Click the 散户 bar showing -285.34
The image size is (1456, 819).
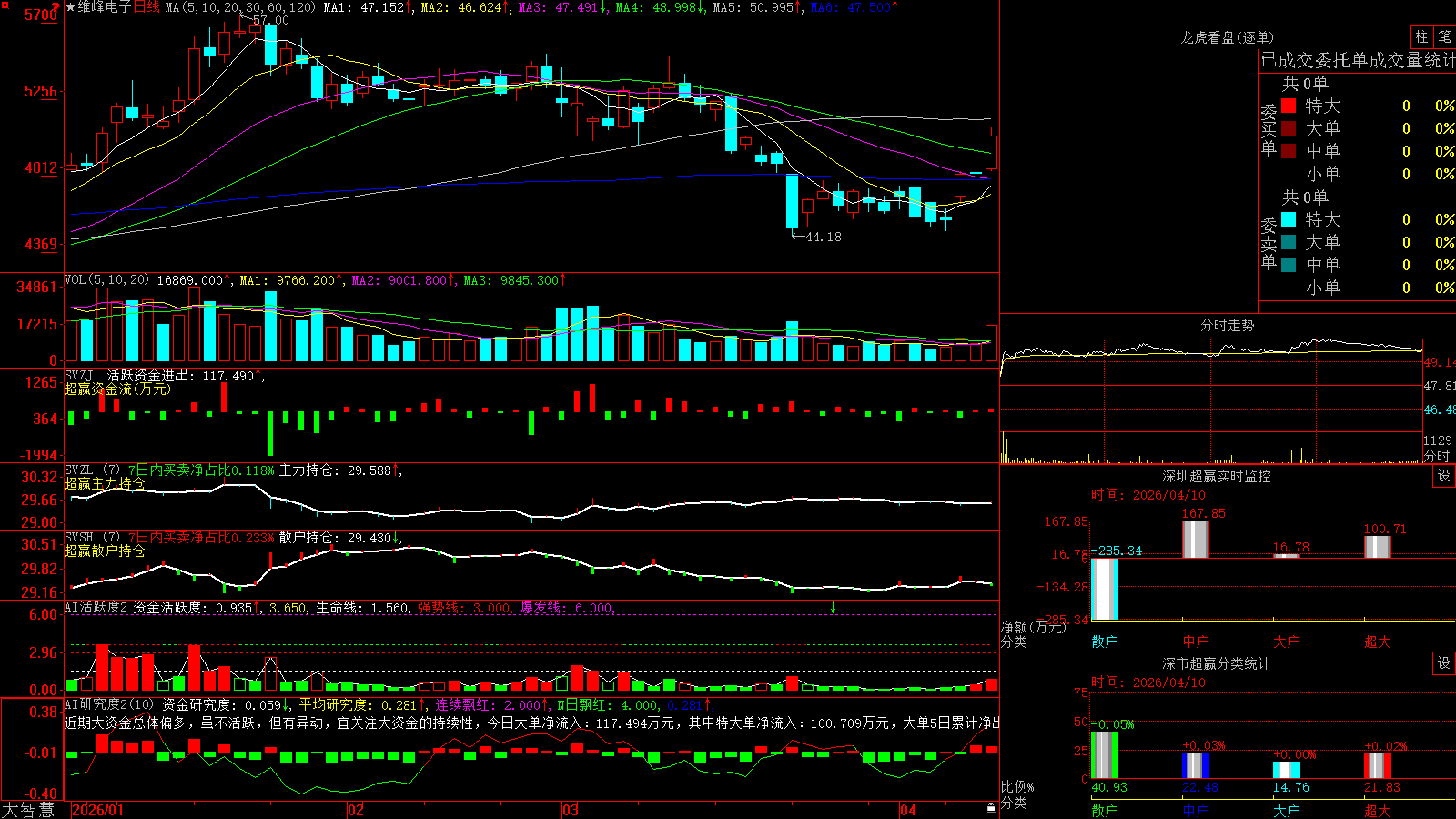(x=1105, y=589)
